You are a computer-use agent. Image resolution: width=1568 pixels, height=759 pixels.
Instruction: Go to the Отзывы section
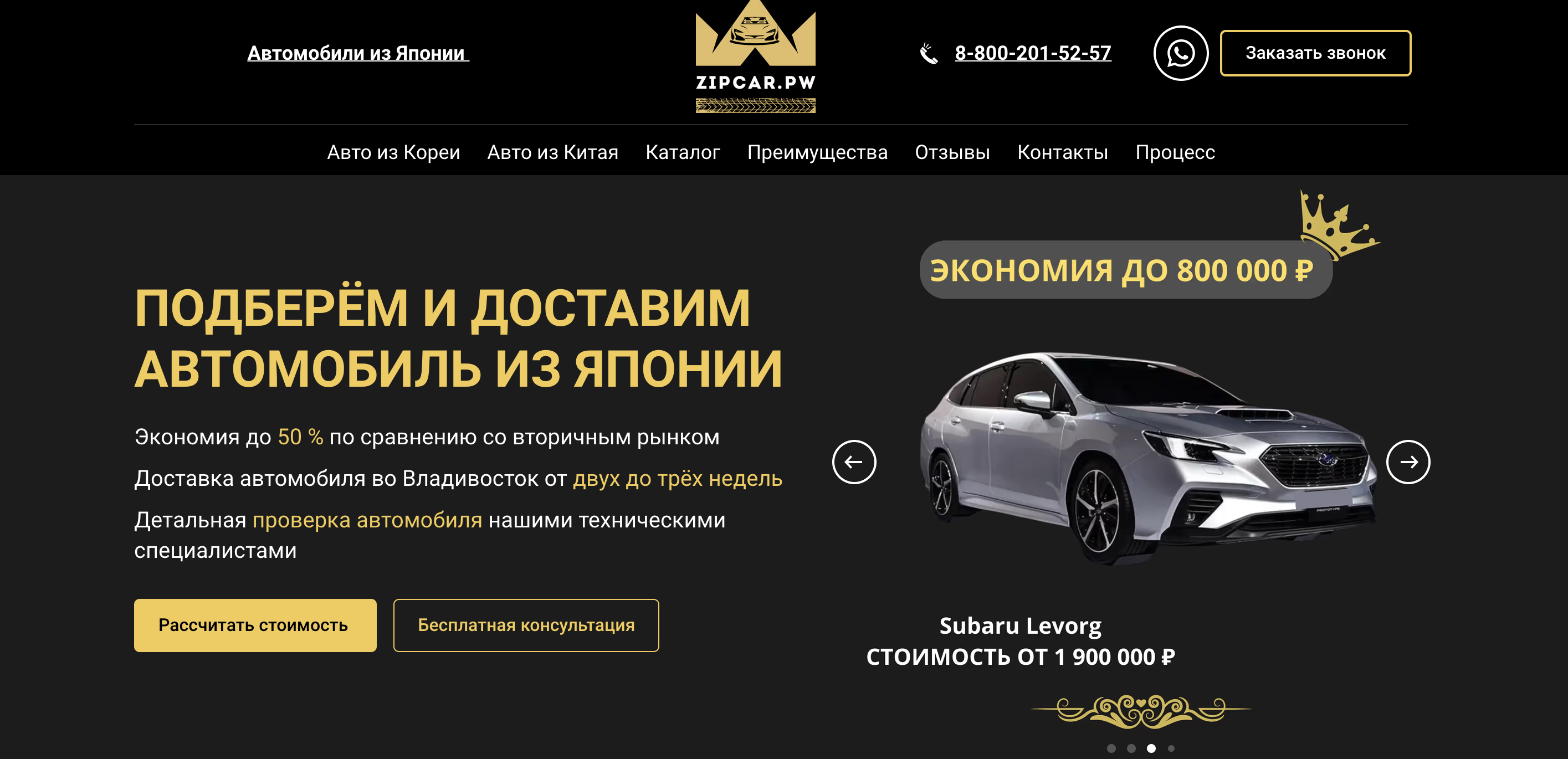pyautogui.click(x=952, y=152)
